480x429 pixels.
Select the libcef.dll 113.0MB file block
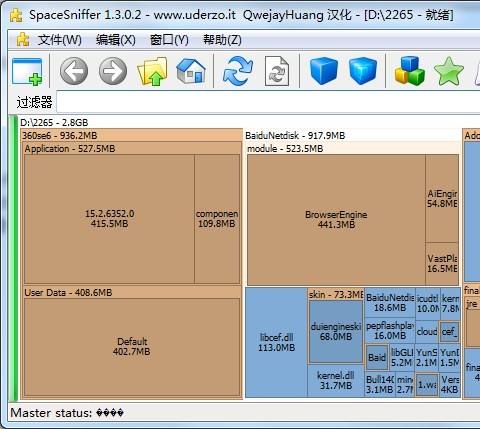(x=276, y=342)
